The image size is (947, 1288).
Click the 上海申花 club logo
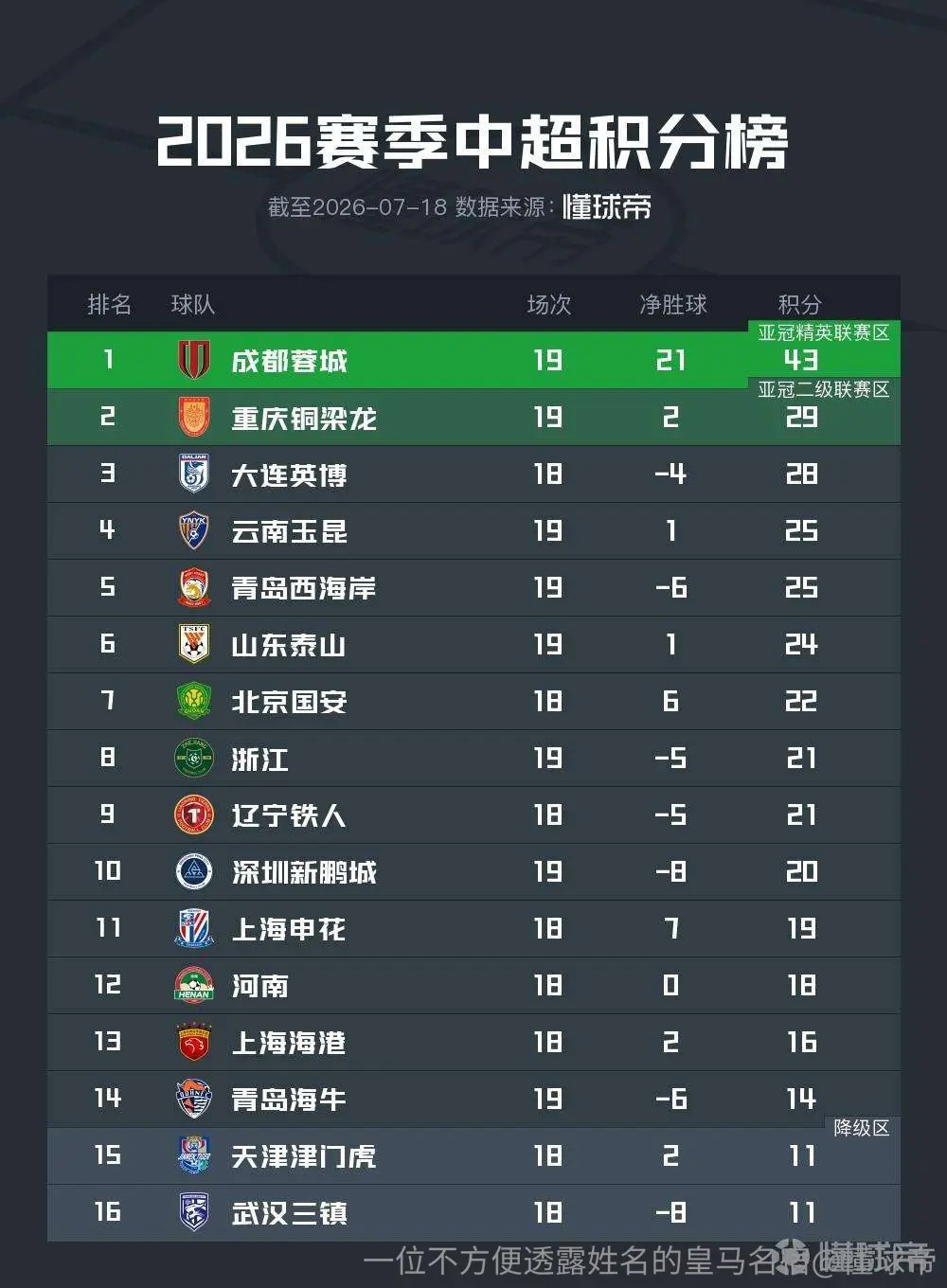coord(194,928)
